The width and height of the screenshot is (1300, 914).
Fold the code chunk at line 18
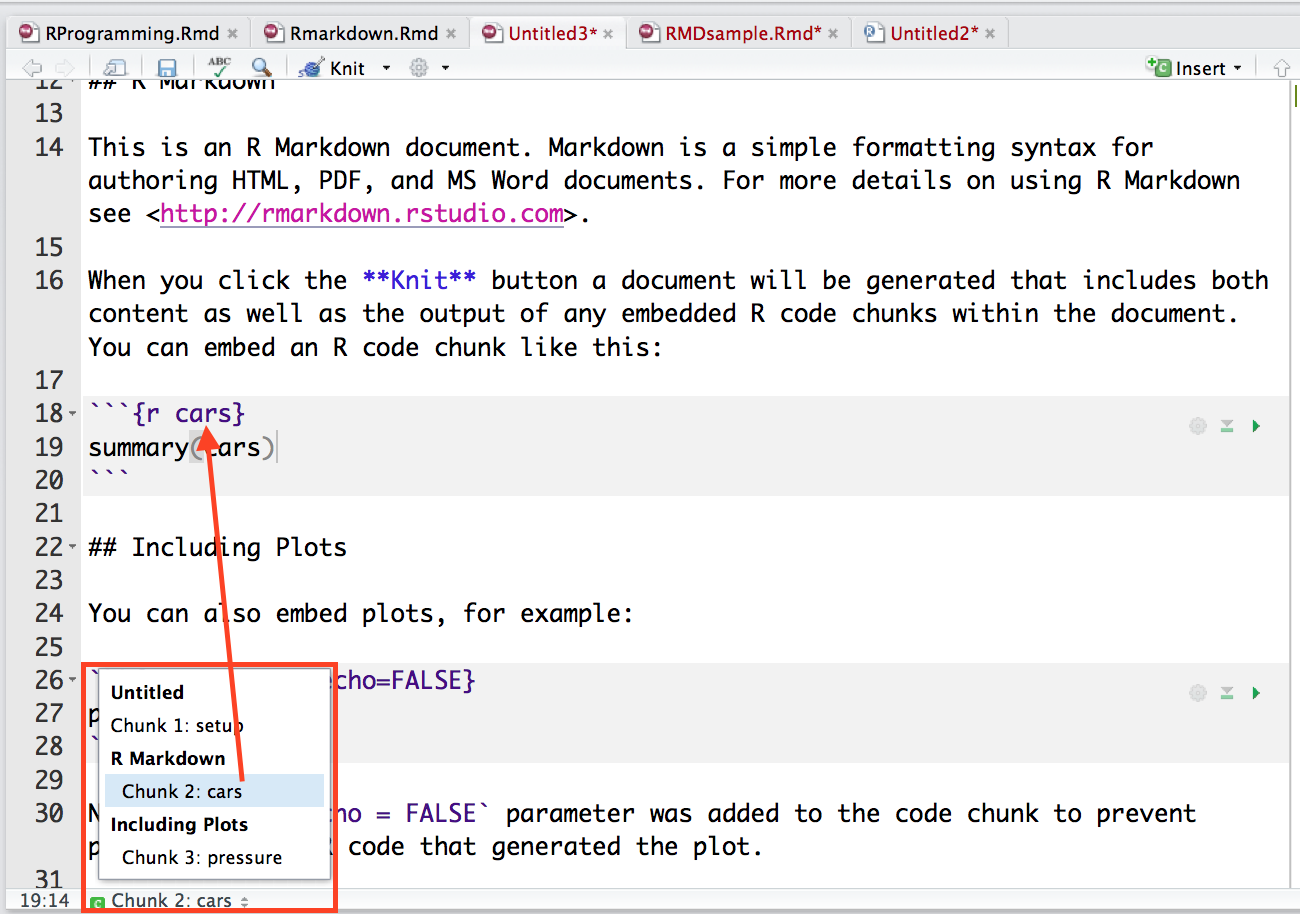tap(72, 414)
